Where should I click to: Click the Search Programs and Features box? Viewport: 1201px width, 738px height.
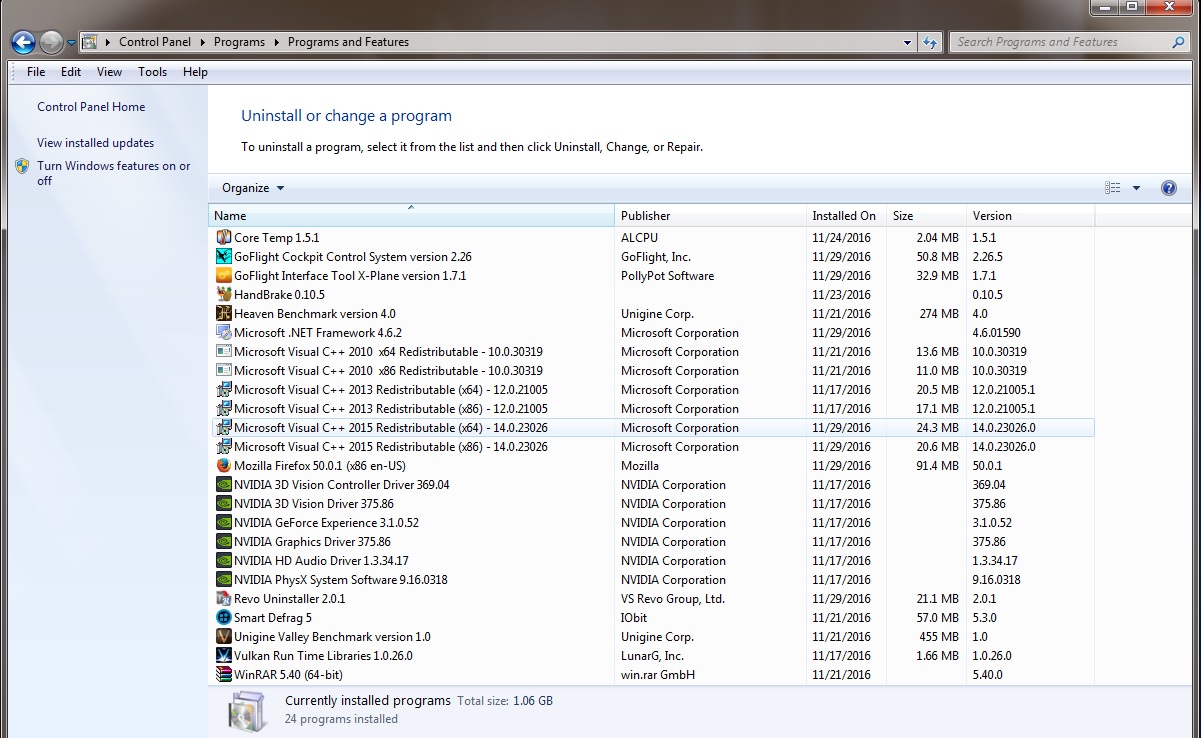pos(1060,42)
